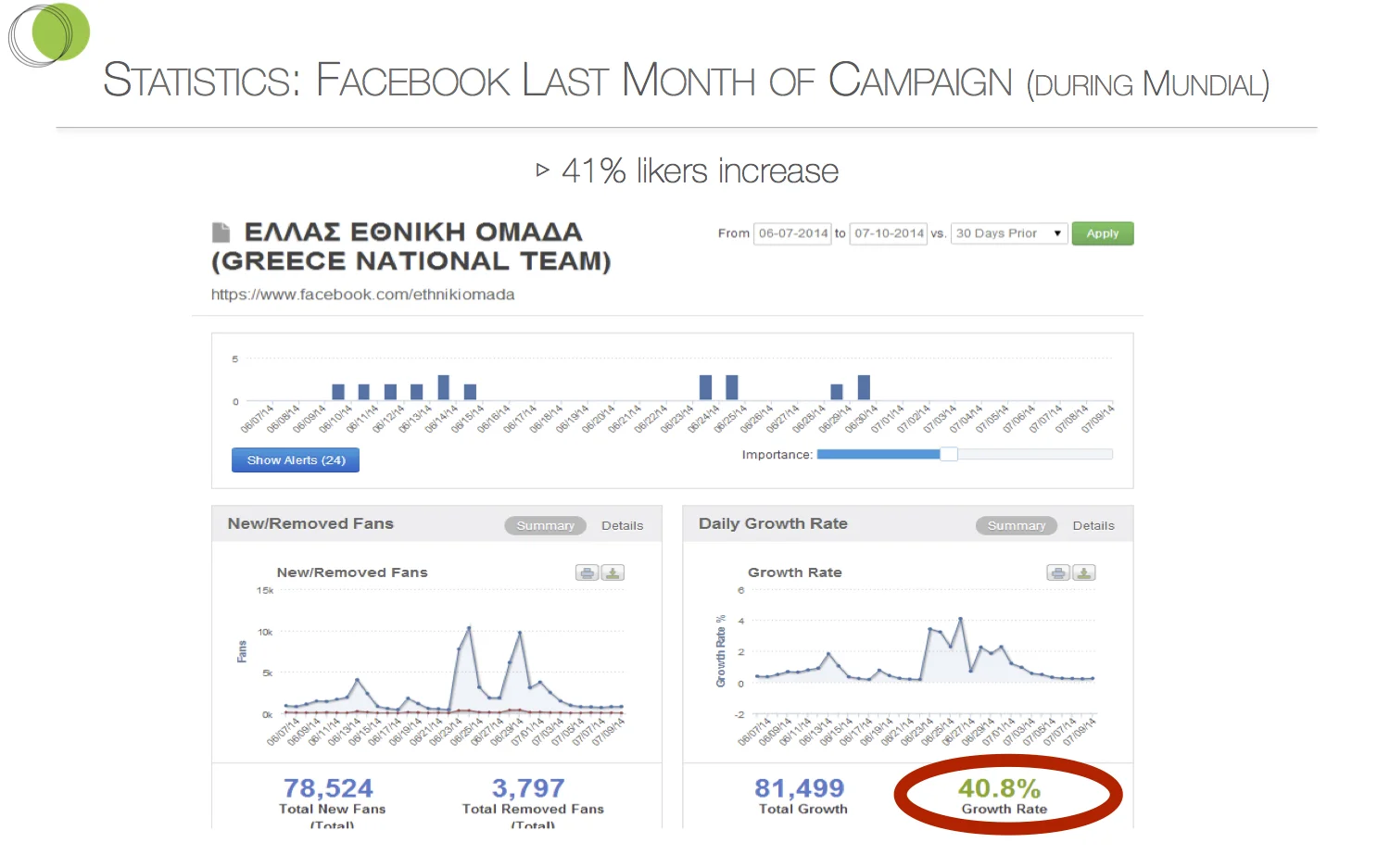Viewport: 1390px width, 868px height.
Task: Open Details tab in Daily Growth Rate panel
Action: tap(1093, 525)
